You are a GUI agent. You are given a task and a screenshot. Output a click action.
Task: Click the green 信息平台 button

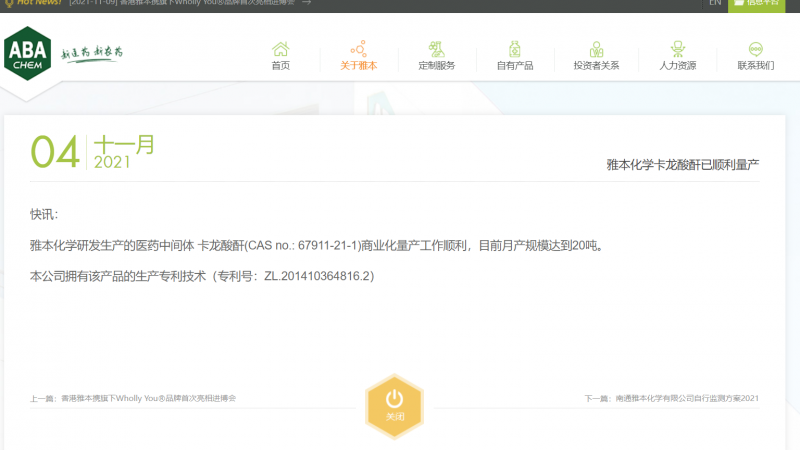[756, 4]
